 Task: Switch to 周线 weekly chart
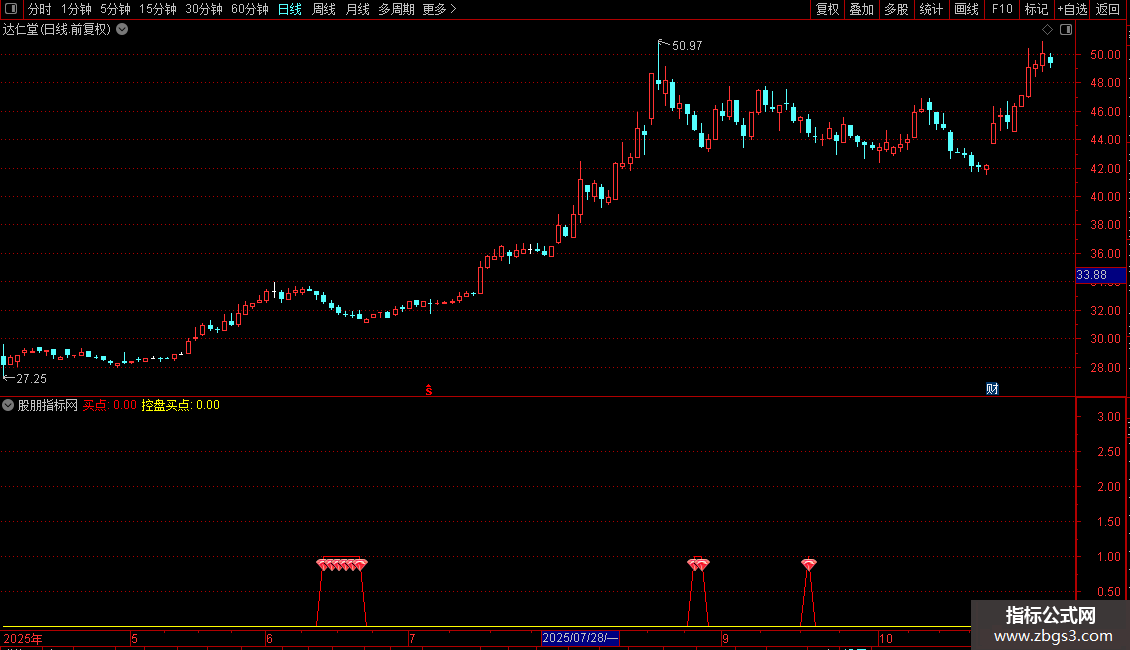(x=324, y=9)
